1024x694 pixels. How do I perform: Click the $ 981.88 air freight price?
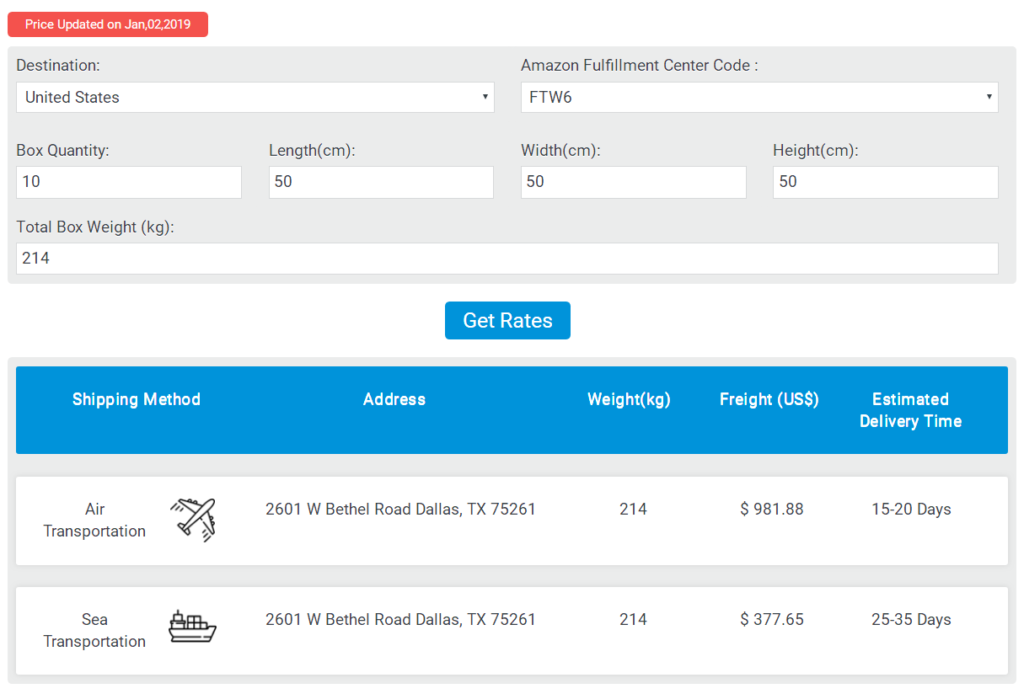pos(771,509)
